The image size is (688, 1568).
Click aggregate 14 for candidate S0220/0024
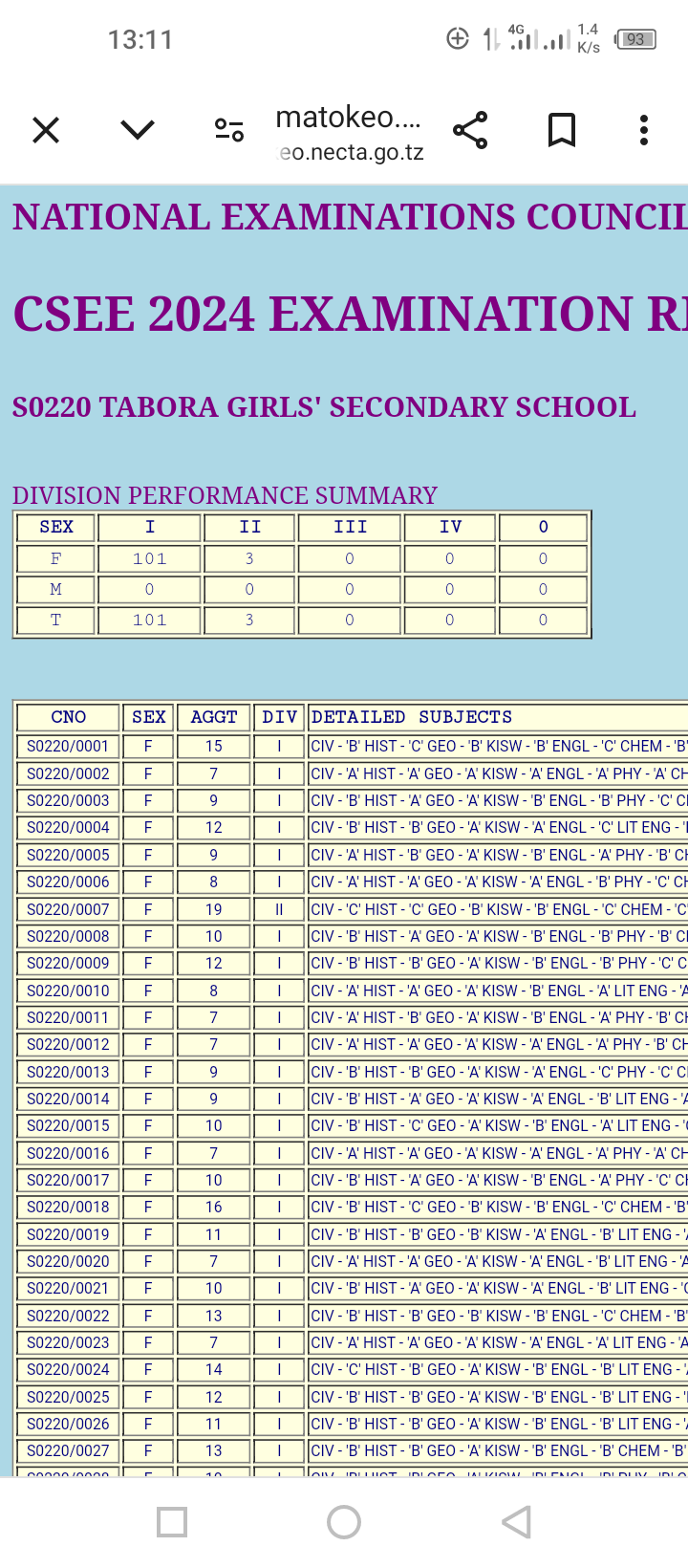214,1369
